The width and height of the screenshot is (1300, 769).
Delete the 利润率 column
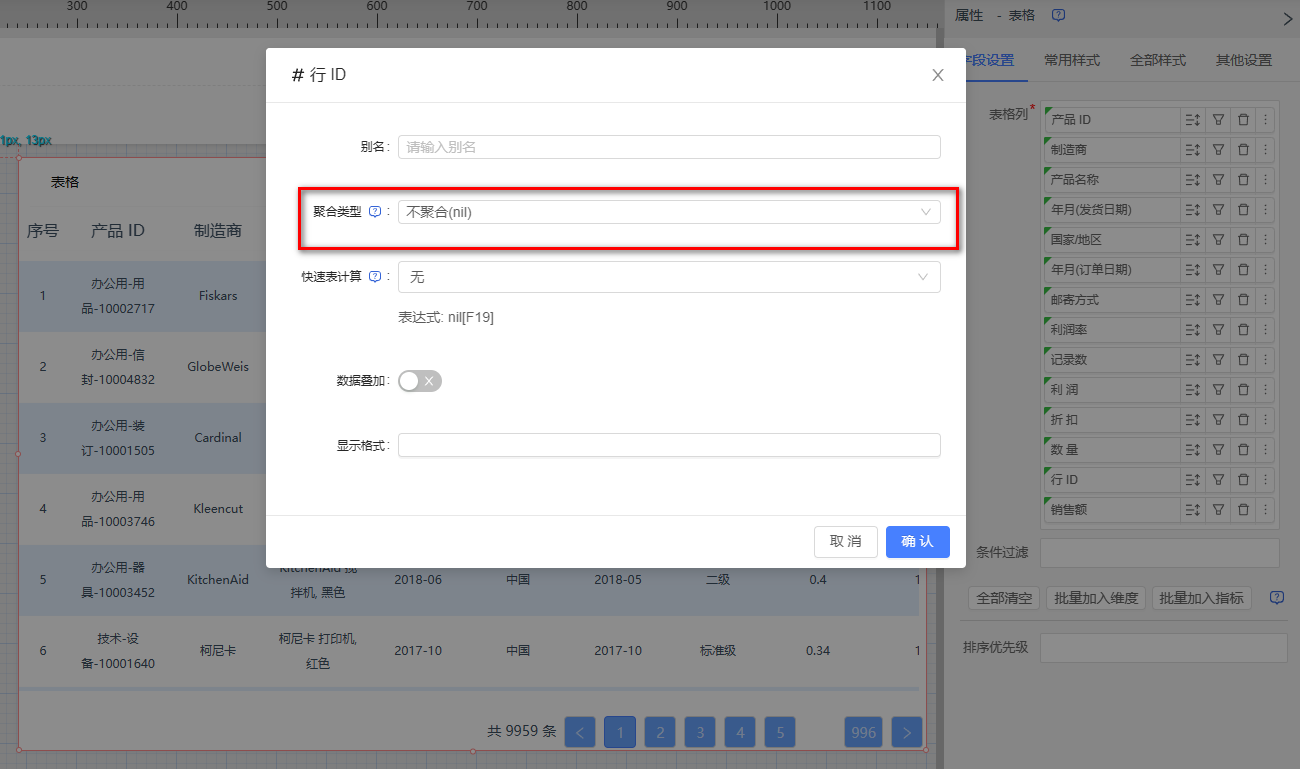click(1243, 330)
